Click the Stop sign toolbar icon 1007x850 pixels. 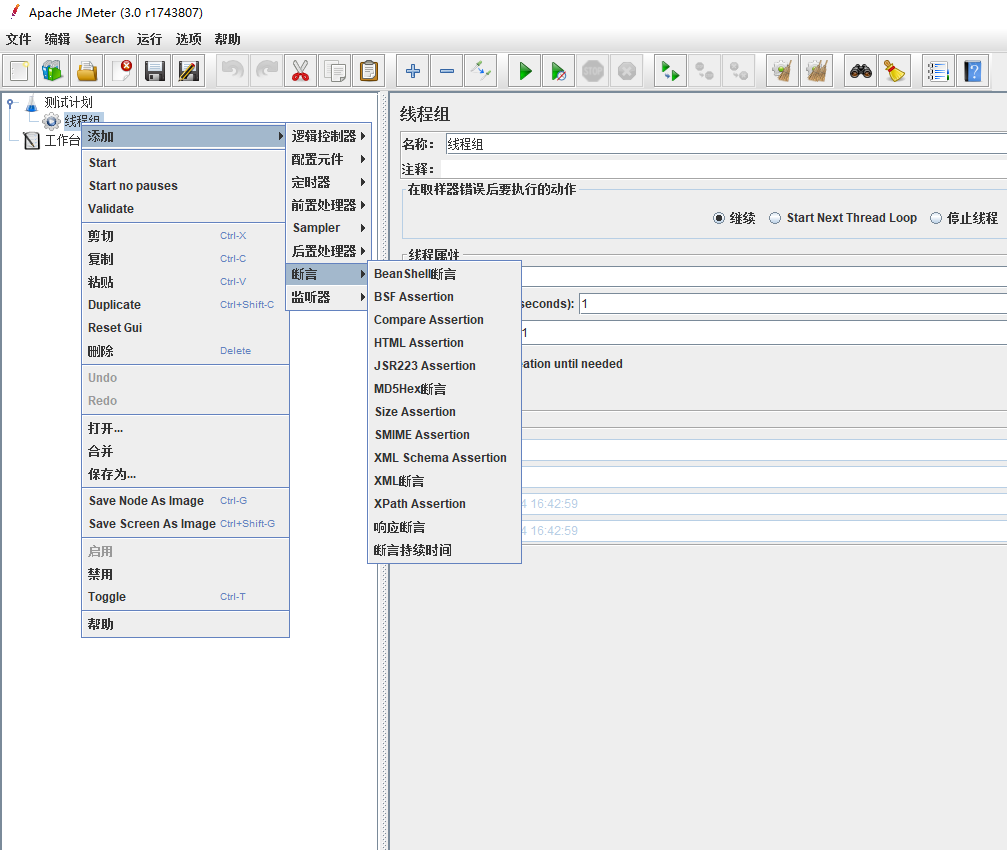point(593,71)
